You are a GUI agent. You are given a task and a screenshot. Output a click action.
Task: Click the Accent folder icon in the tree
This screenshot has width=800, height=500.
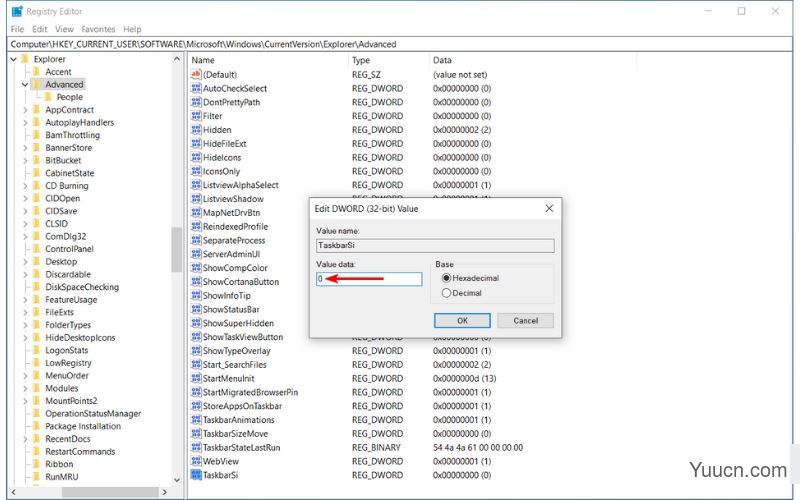pos(37,71)
